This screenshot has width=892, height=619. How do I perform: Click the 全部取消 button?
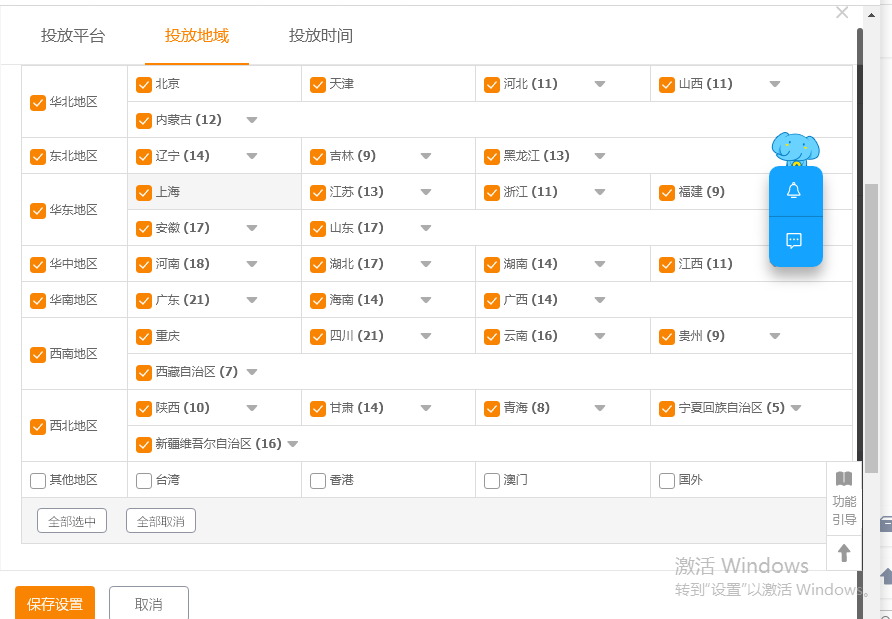[x=161, y=521]
